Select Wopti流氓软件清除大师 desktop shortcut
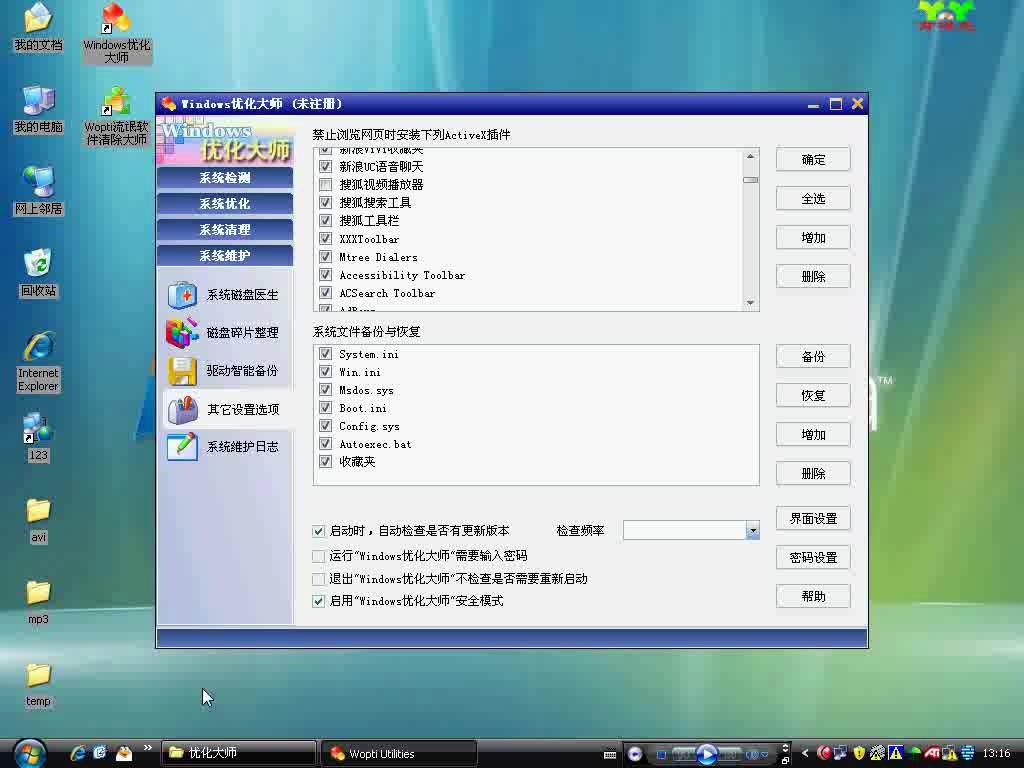Viewport: 1024px width, 768px height. (117, 116)
